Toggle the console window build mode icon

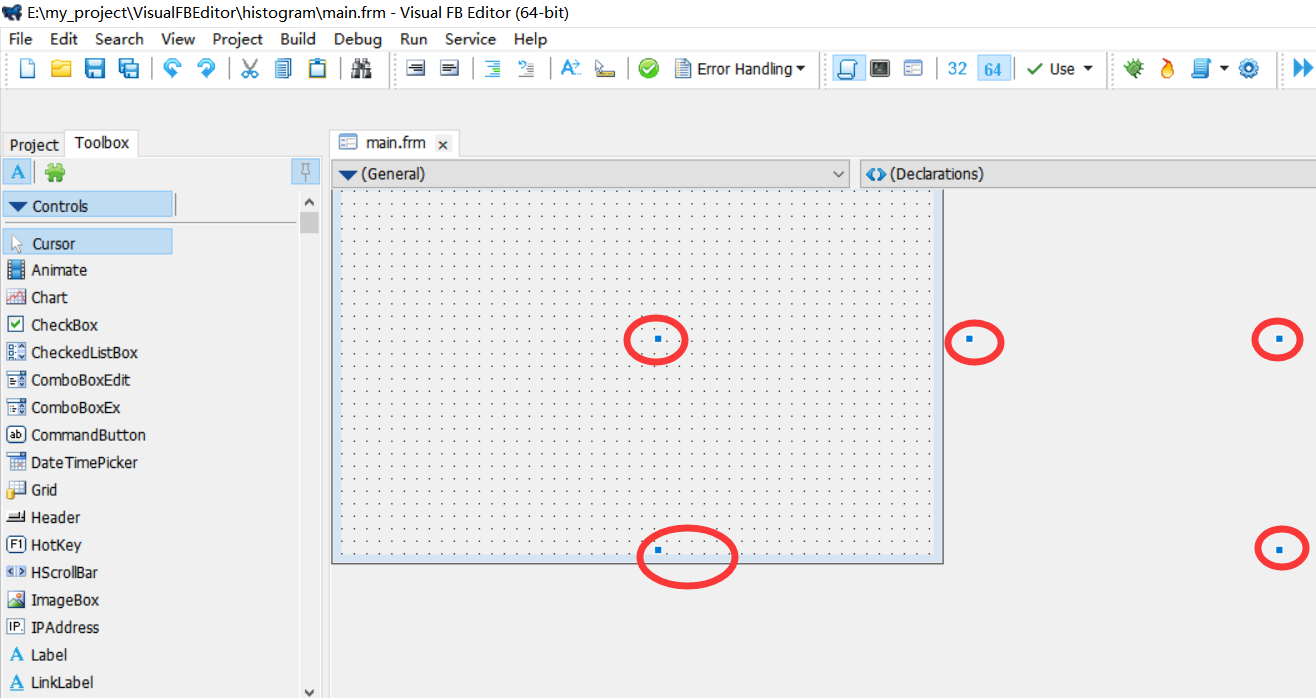point(881,68)
